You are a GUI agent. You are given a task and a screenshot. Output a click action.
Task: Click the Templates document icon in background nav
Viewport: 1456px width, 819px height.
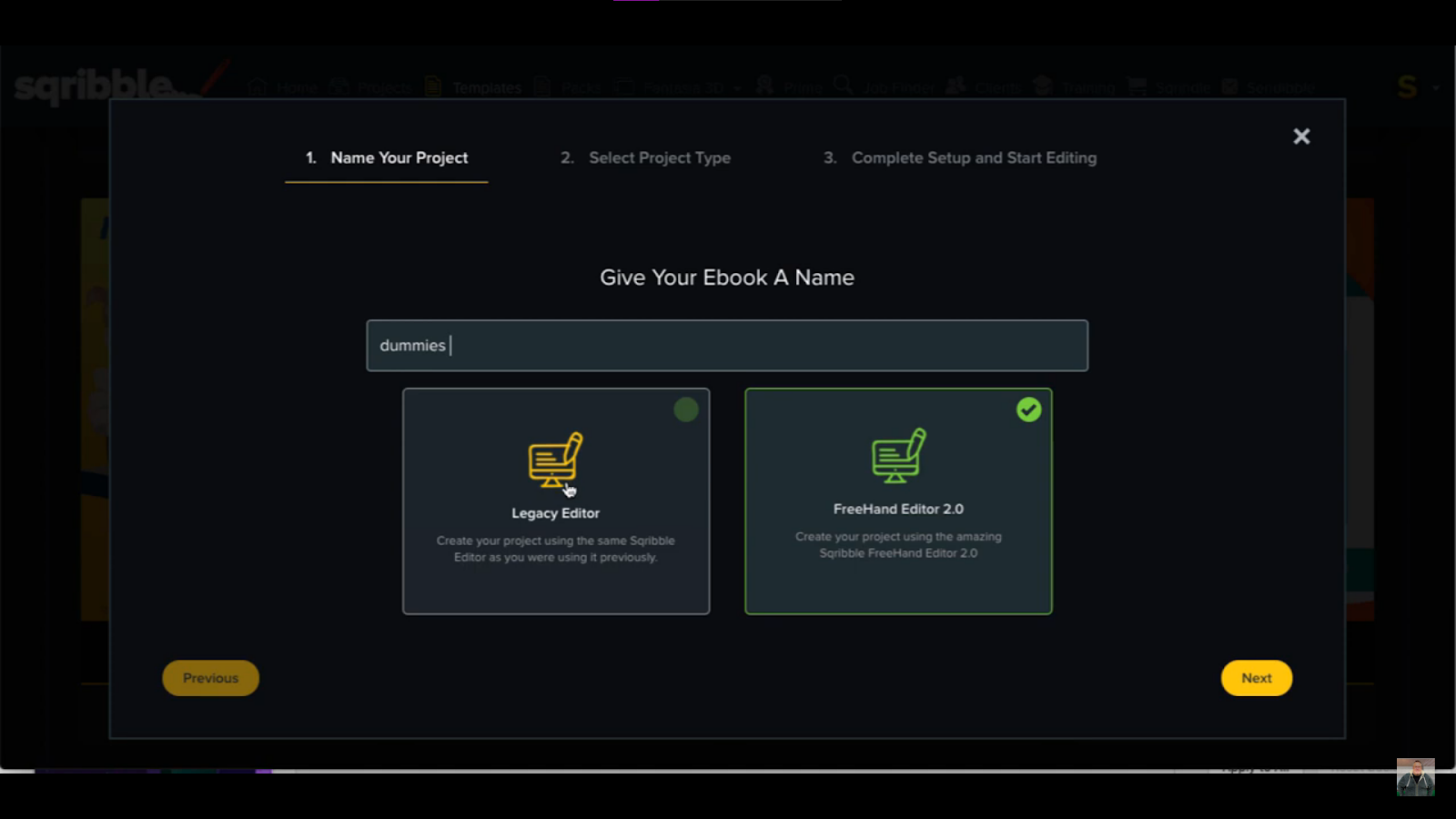tap(433, 86)
